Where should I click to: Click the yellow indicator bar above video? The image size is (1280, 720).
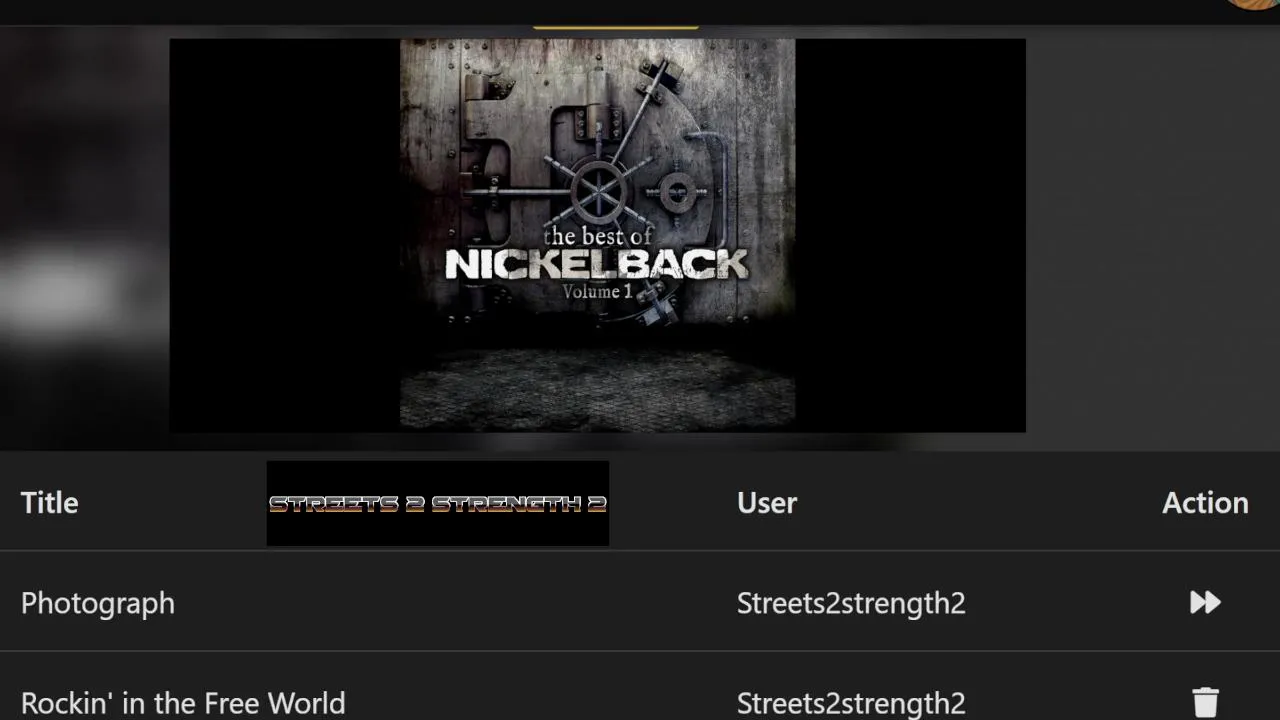pos(616,27)
